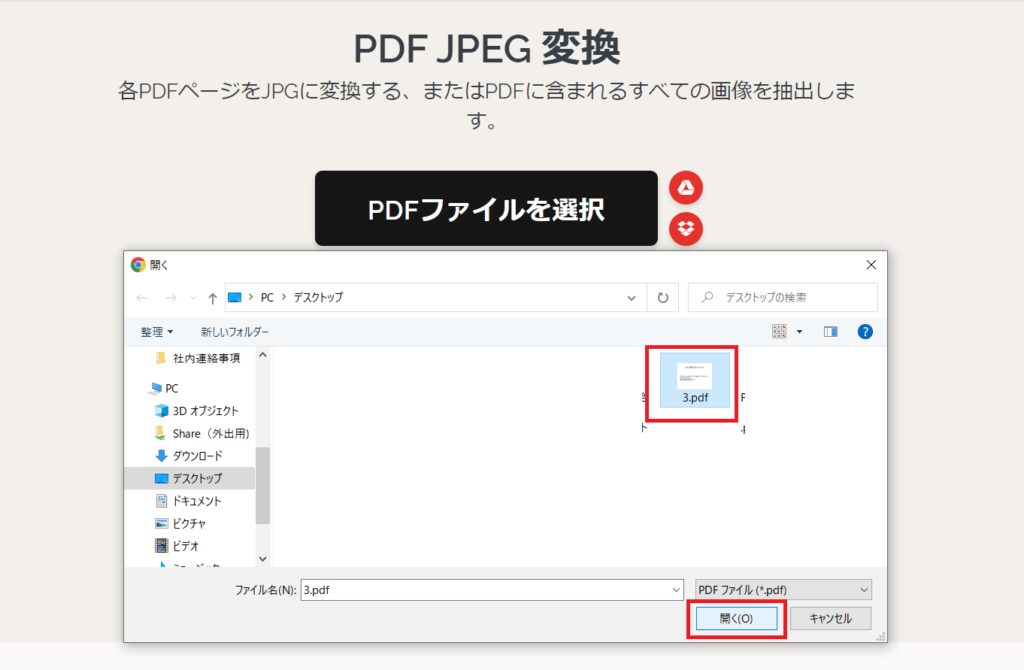1024x670 pixels.
Task: Select ドキュメント in sidebar
Action: tap(189, 501)
